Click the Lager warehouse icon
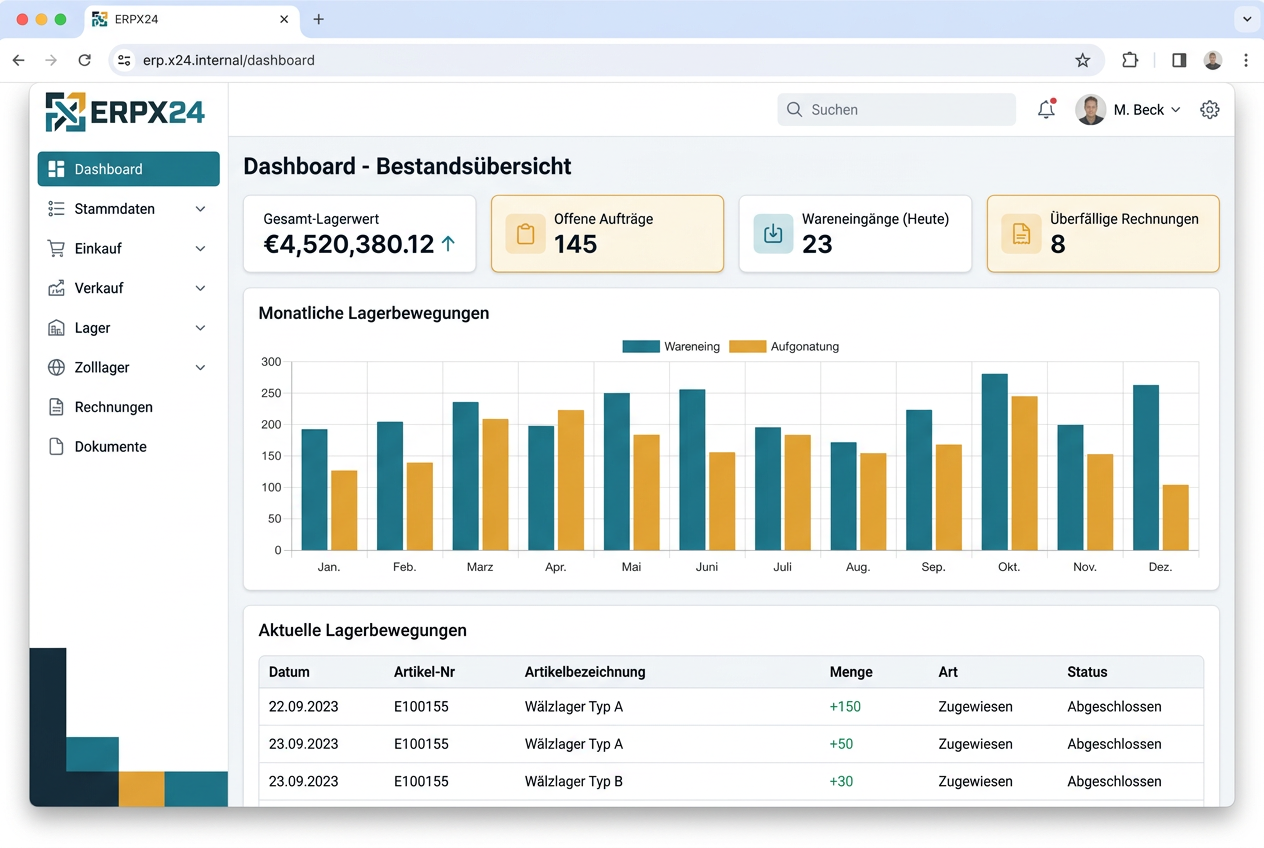Viewport: 1264px width, 848px height. pyautogui.click(x=56, y=328)
